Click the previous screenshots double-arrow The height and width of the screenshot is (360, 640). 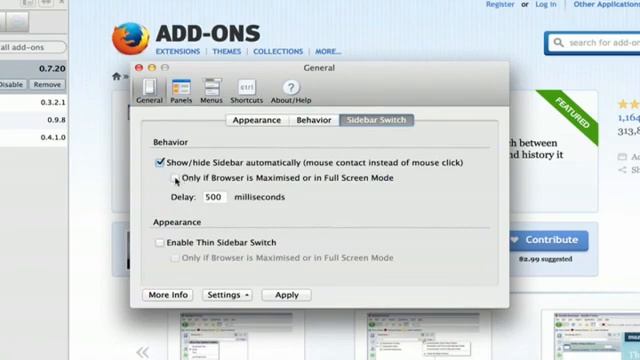click(x=142, y=352)
